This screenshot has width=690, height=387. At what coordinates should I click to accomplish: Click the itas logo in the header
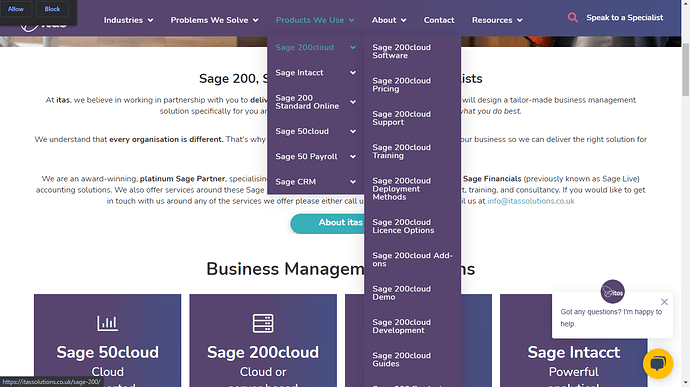(43, 26)
